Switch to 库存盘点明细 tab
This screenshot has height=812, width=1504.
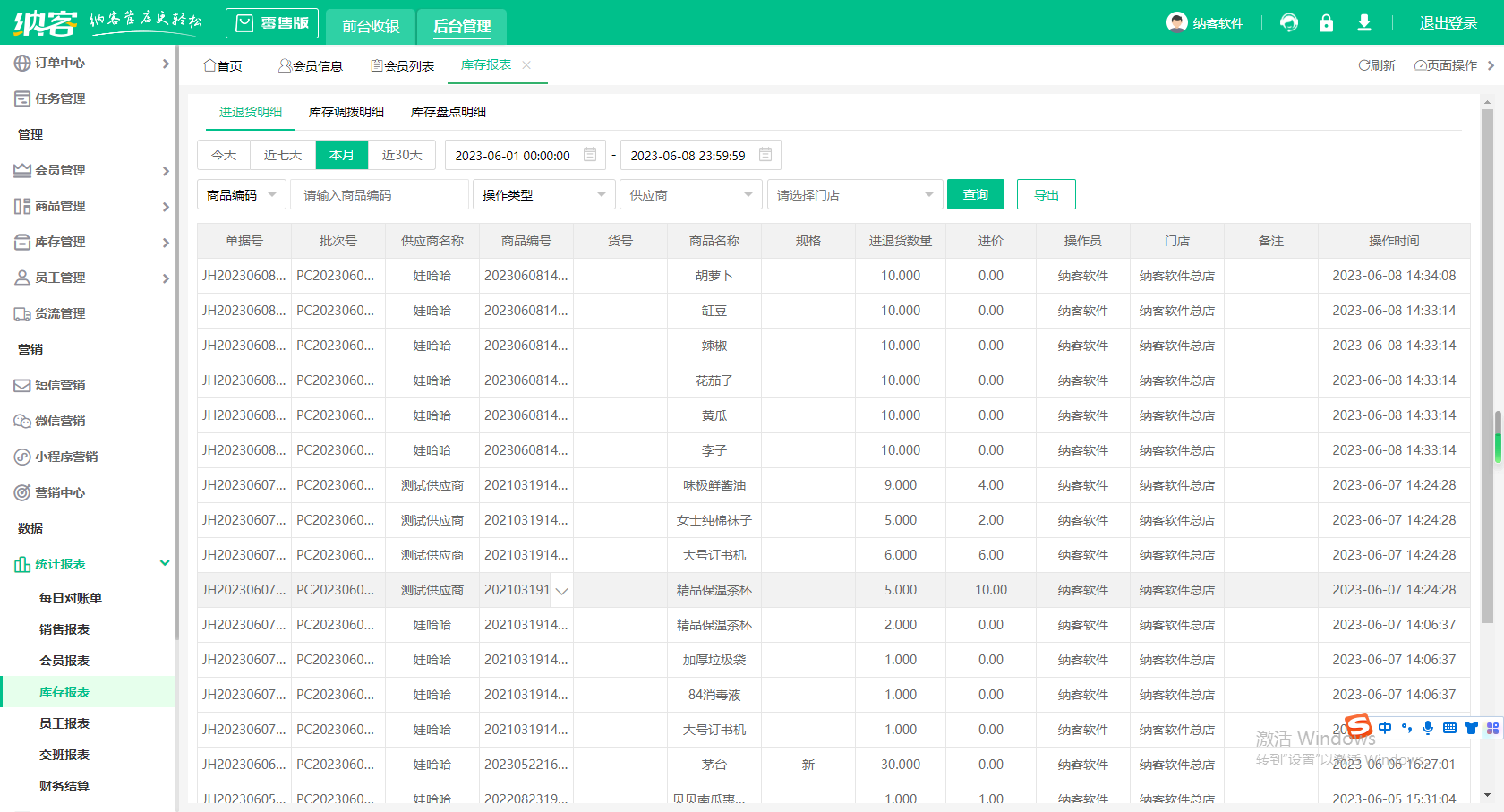click(449, 112)
